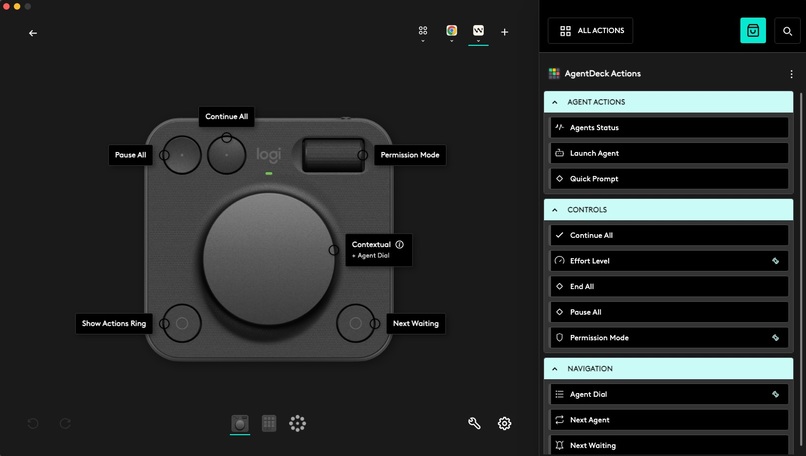Screen dimensions: 806x456
Task: Select the large center dial
Action: point(268,259)
